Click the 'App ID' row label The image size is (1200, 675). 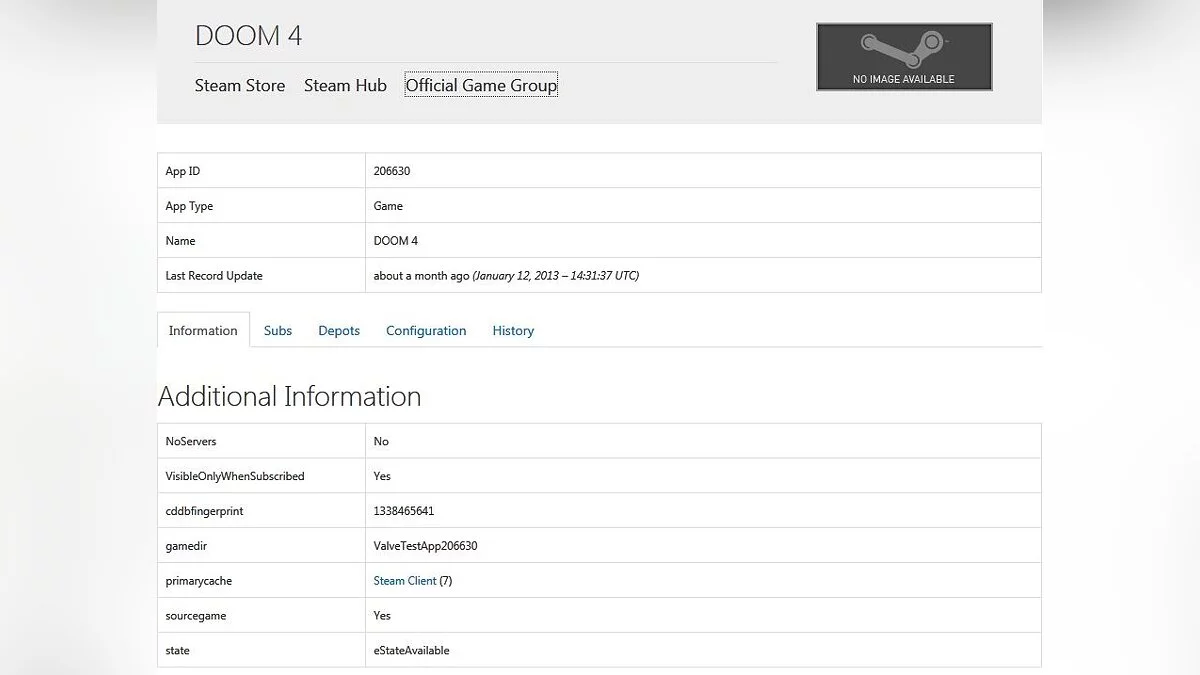(x=183, y=171)
